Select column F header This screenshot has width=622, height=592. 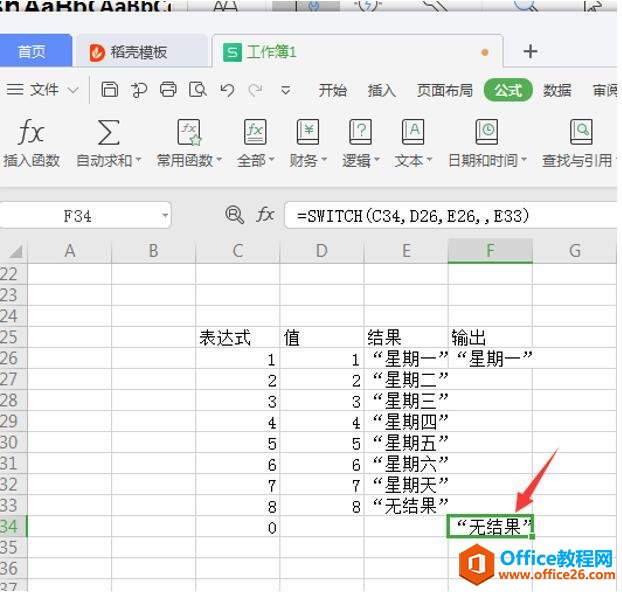[x=490, y=251]
